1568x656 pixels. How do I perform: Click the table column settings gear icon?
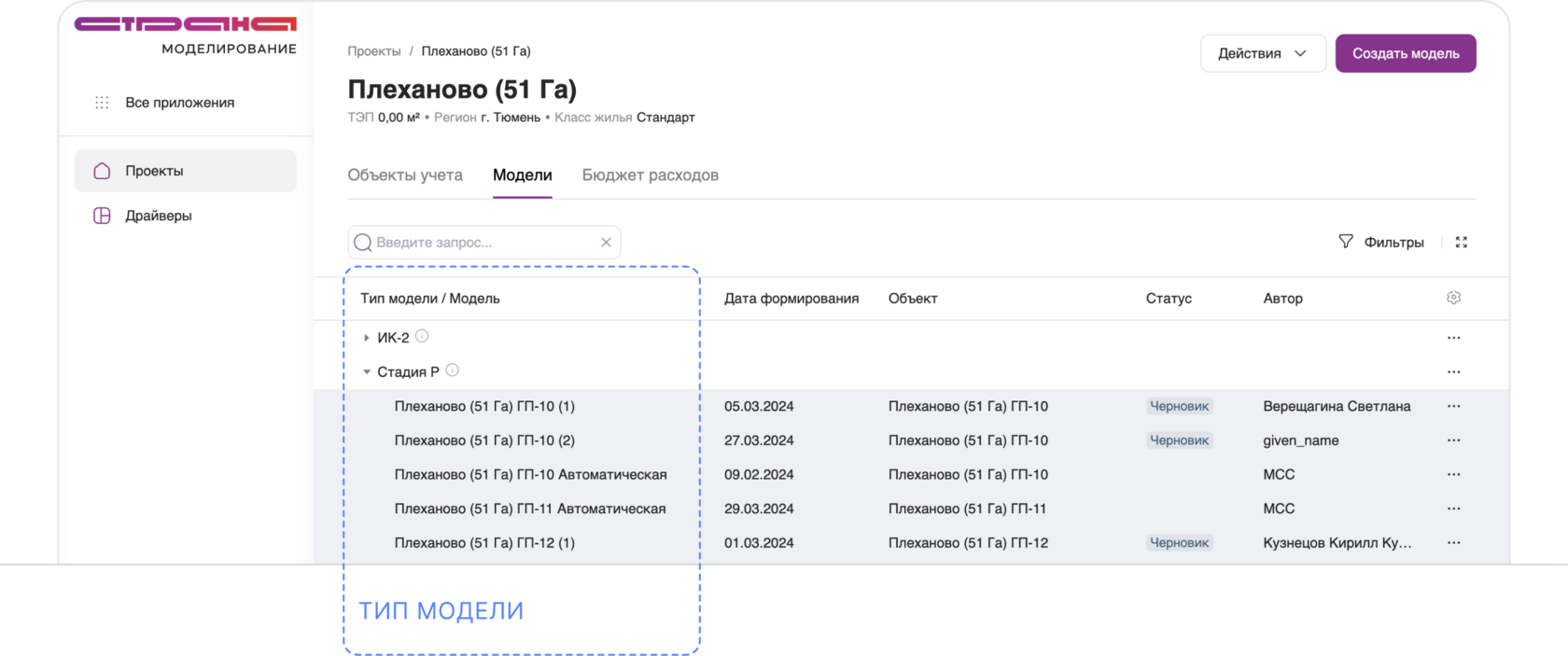pyautogui.click(x=1453, y=298)
